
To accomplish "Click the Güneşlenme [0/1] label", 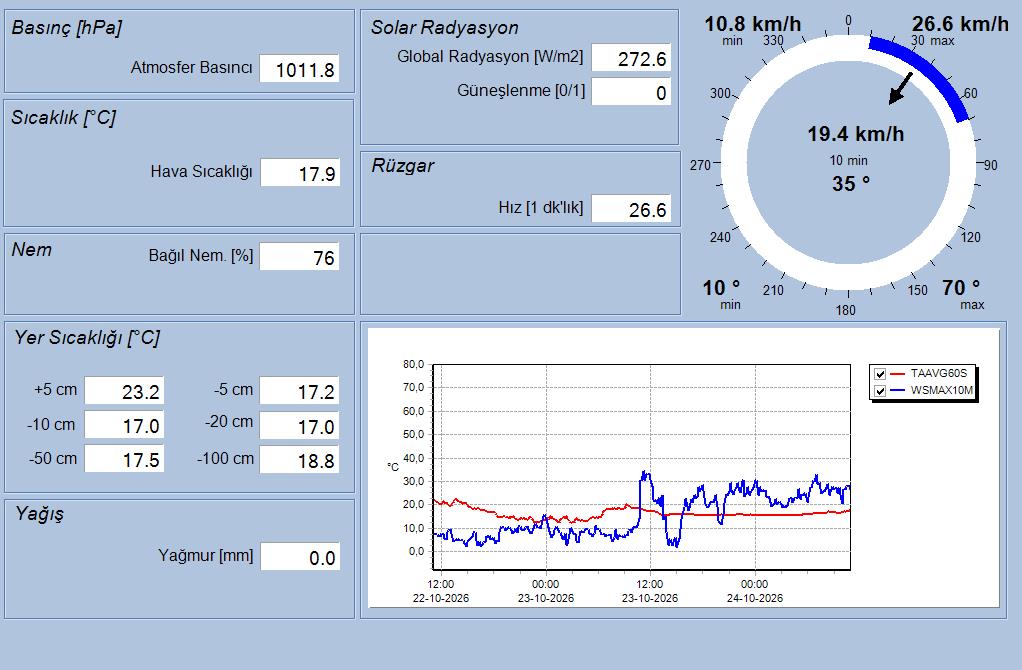I will point(521,91).
